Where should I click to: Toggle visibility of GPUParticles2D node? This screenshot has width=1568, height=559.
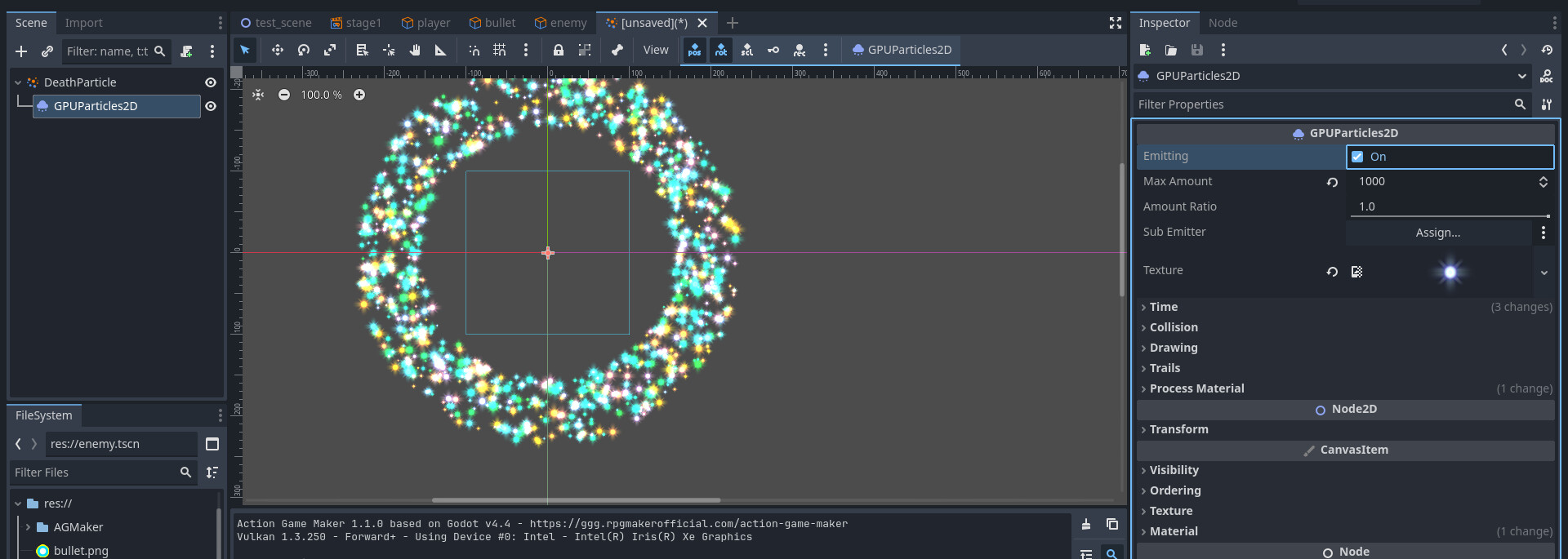point(211,106)
